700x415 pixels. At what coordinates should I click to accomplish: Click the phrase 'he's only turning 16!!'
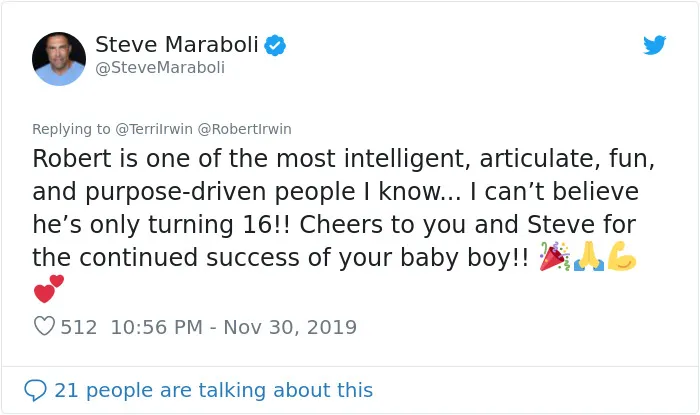[161, 224]
